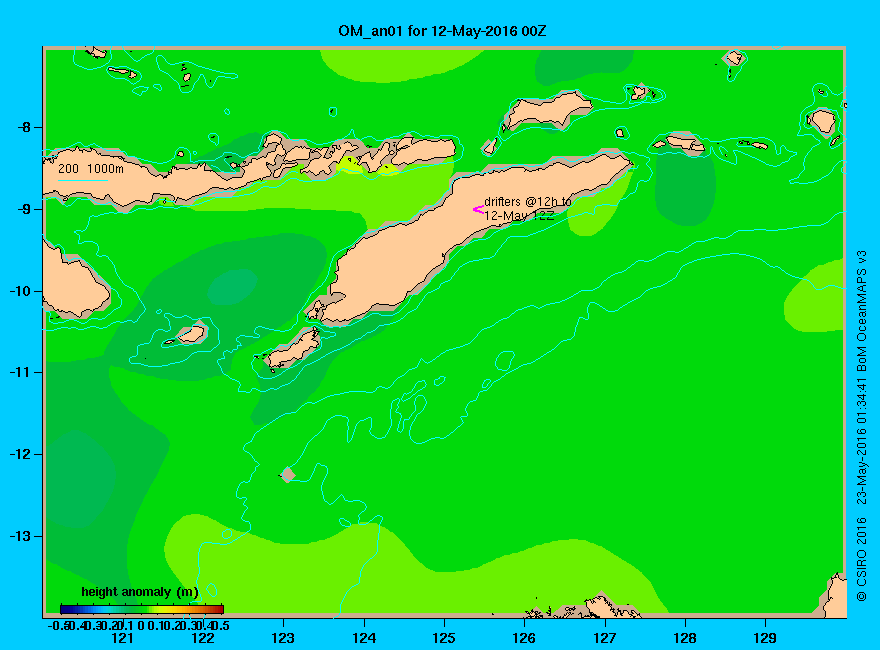The width and height of the screenshot is (880, 650).
Task: Select the map title "OM_an01 for 12-May-2016 00Z"
Action: [442, 31]
